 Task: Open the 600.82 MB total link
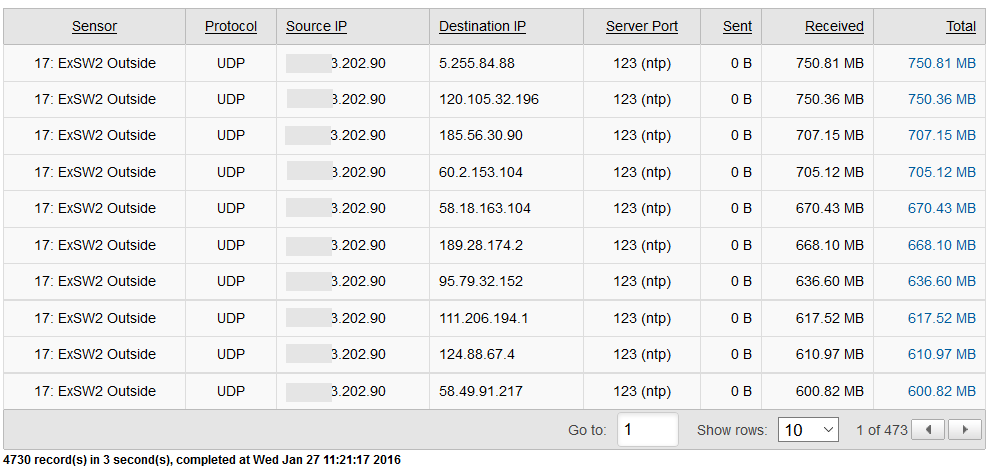pyautogui.click(x=941, y=391)
